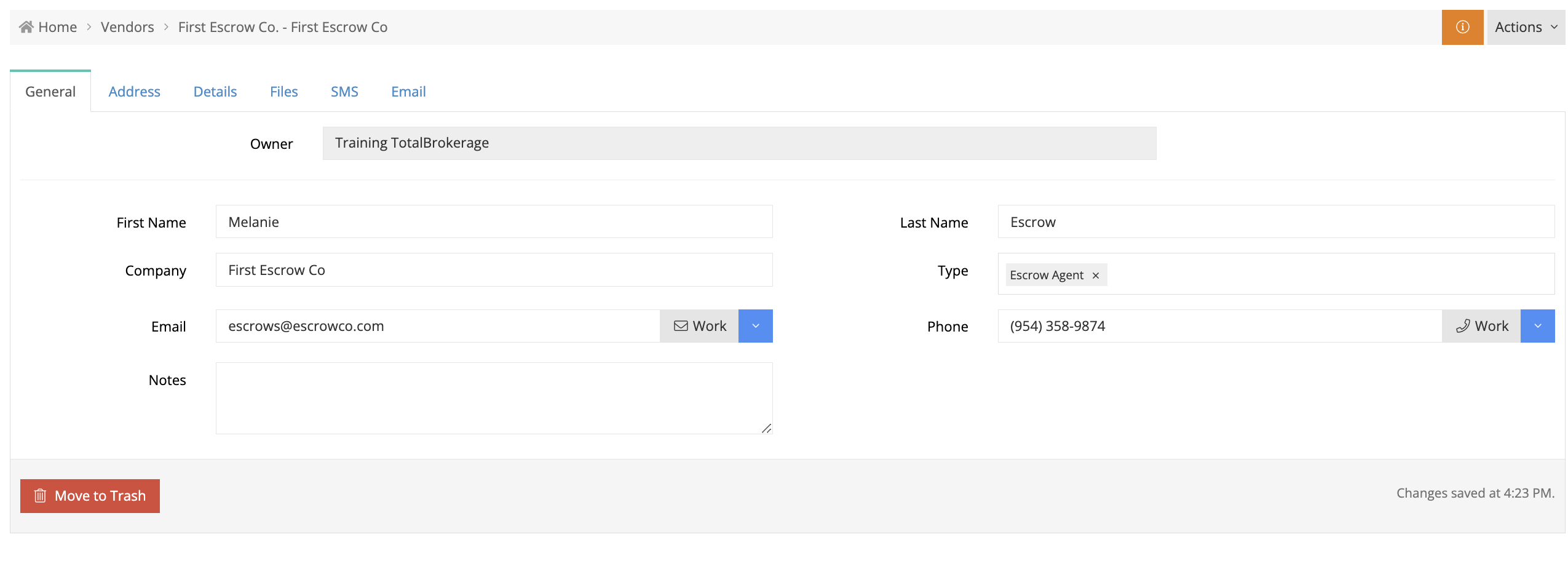
Task: Expand the email type blue dropdown arrow
Action: 755,326
